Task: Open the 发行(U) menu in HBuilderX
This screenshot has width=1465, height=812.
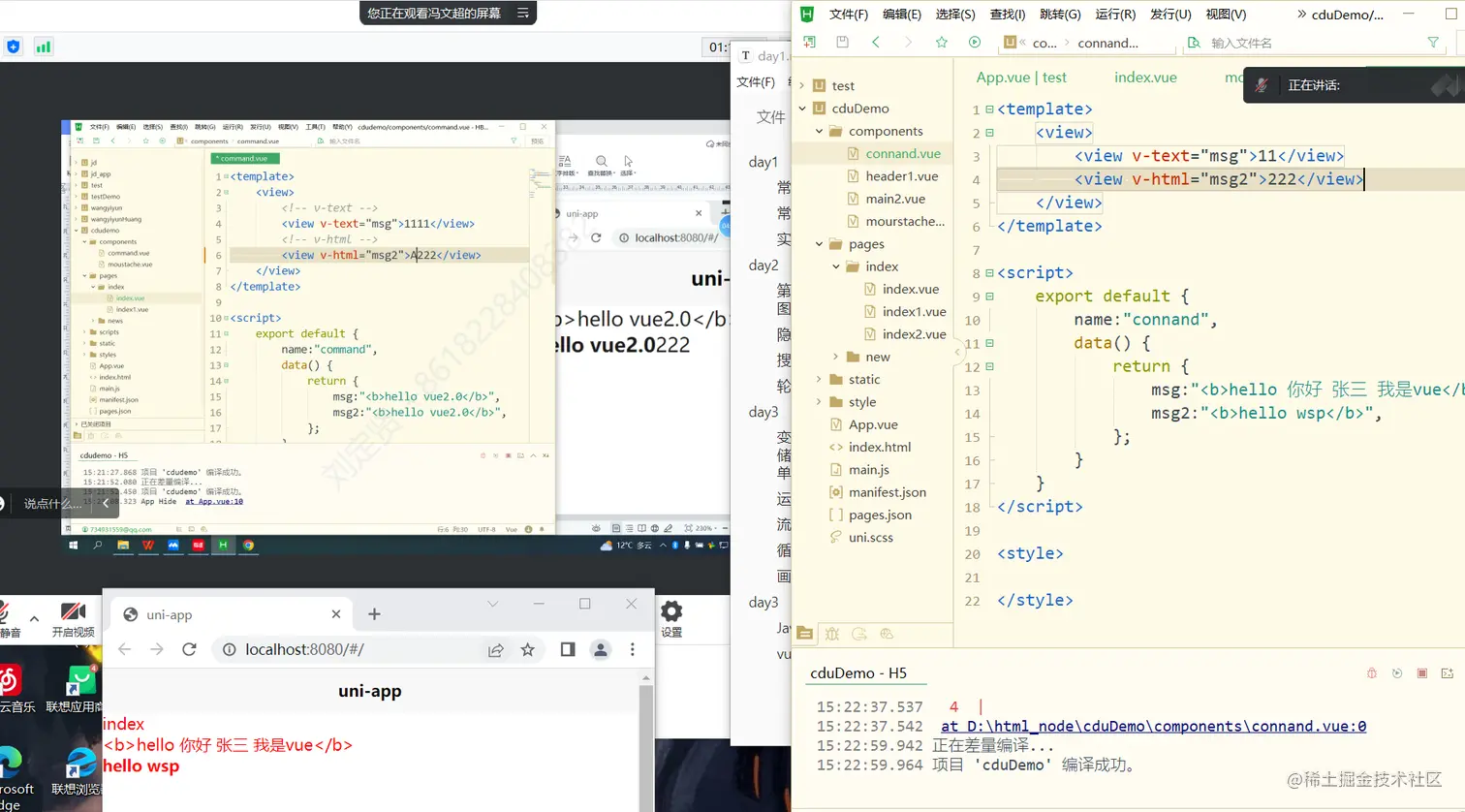Action: click(x=1170, y=14)
